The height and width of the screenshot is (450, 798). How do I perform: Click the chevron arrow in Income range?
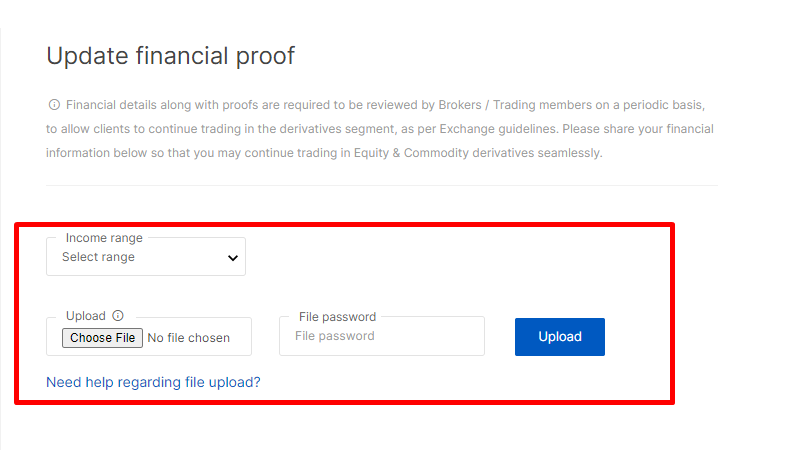pos(233,258)
